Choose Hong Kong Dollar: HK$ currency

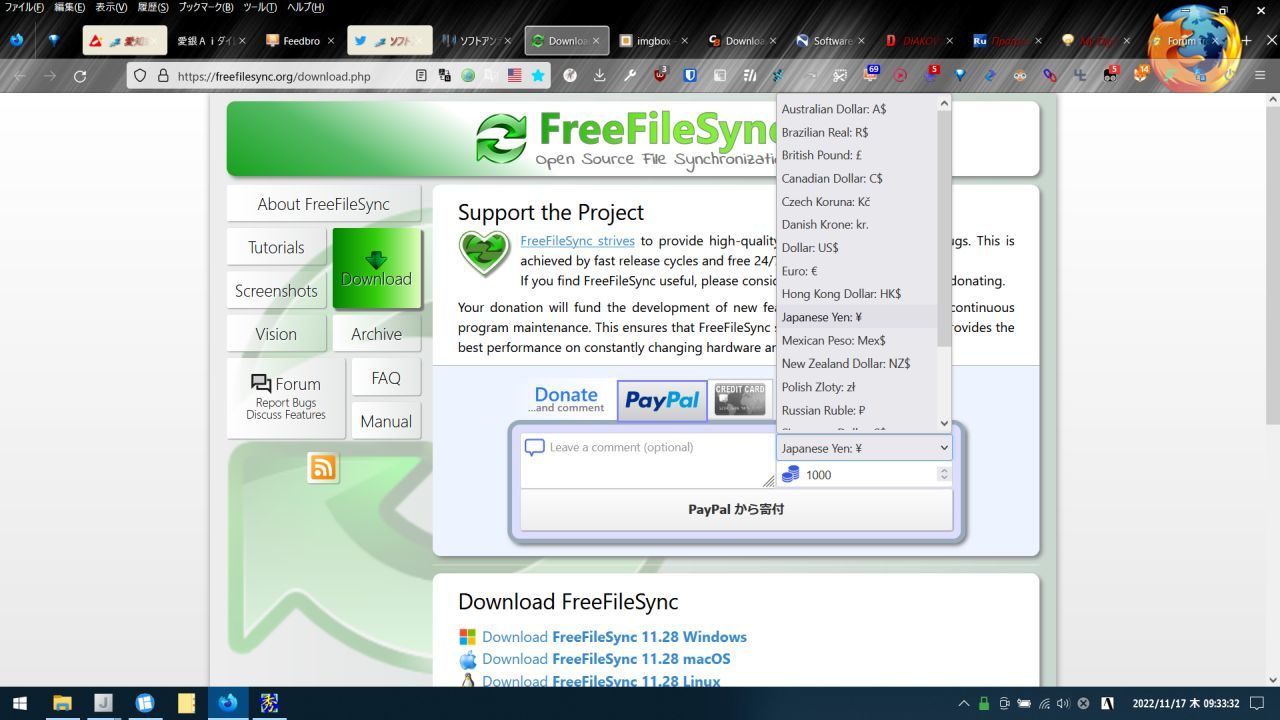(x=857, y=294)
